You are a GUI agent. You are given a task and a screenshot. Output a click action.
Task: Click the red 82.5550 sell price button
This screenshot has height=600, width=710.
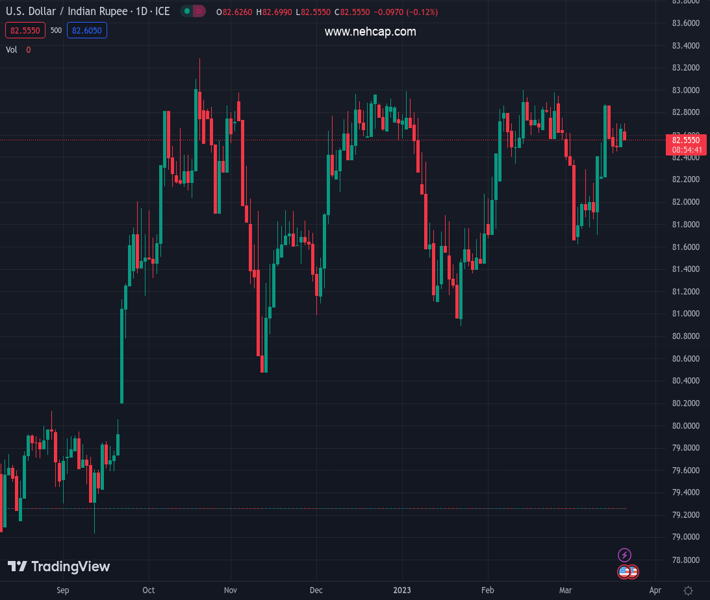pyautogui.click(x=25, y=30)
